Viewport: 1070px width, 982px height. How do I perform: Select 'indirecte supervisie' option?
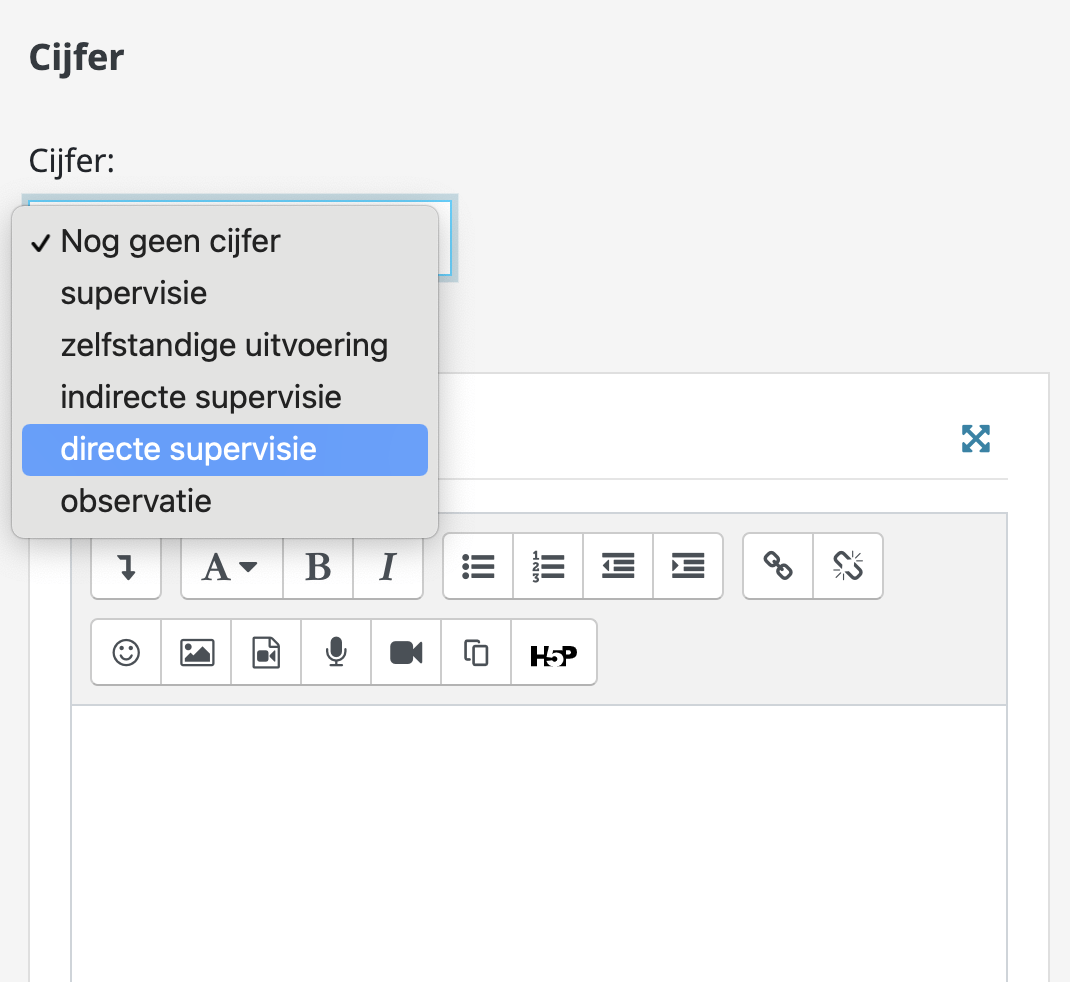(225, 397)
